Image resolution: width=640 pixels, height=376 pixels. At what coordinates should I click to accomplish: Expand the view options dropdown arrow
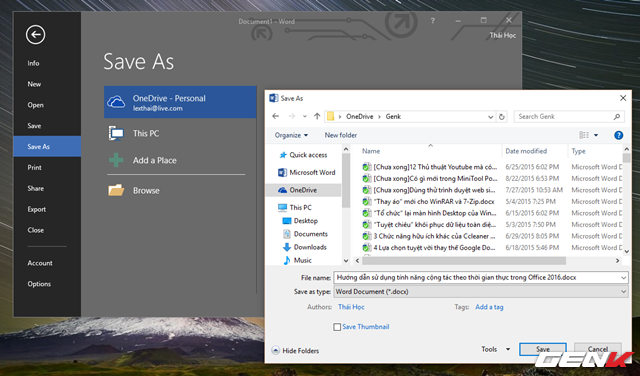(596, 135)
